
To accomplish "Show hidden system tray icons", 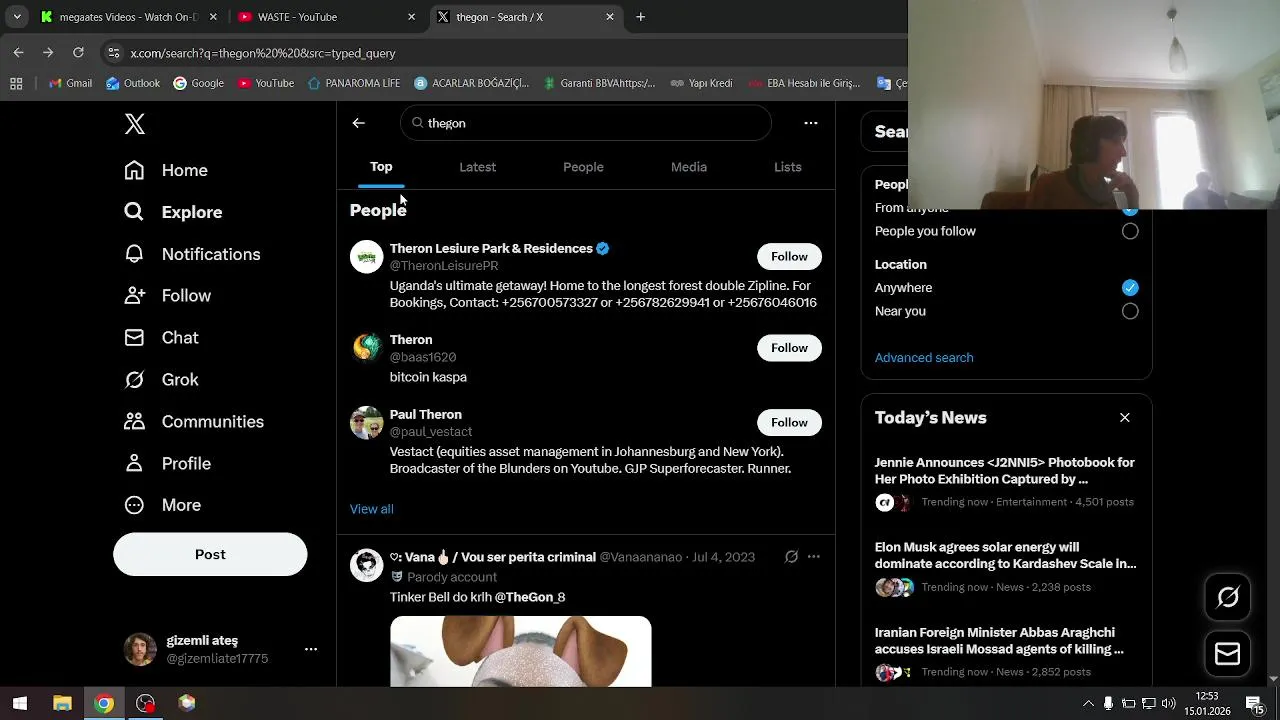I will tap(1088, 703).
